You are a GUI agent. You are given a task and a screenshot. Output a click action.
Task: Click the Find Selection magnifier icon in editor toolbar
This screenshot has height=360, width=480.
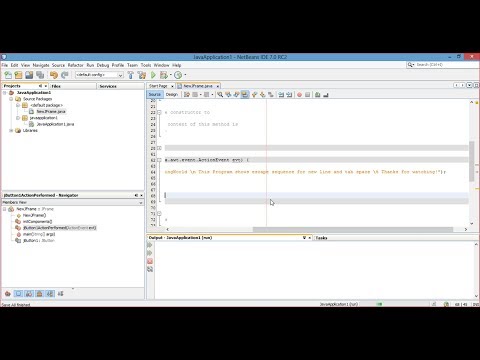(220, 95)
